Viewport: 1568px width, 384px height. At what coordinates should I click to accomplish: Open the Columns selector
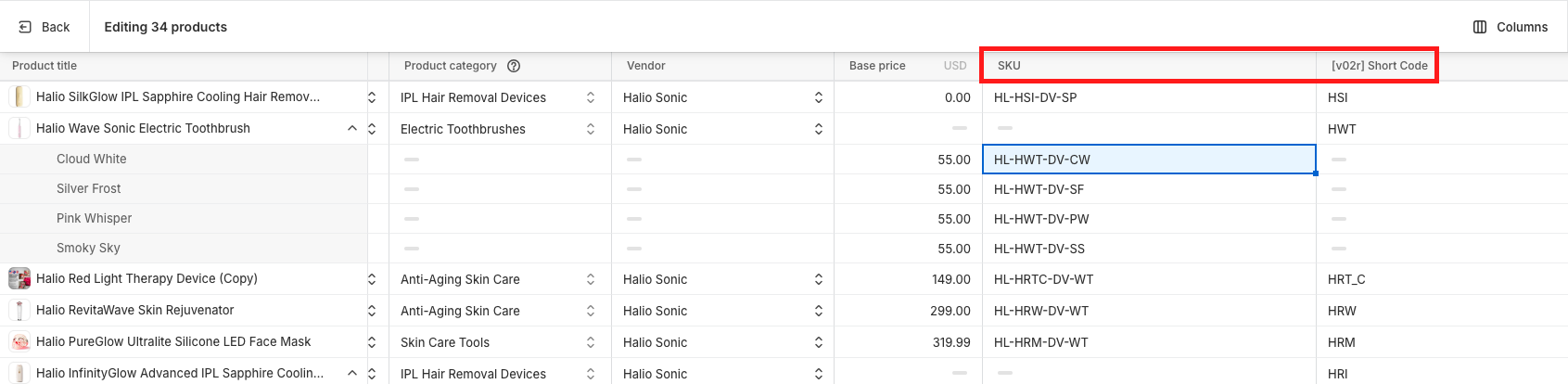[1511, 27]
